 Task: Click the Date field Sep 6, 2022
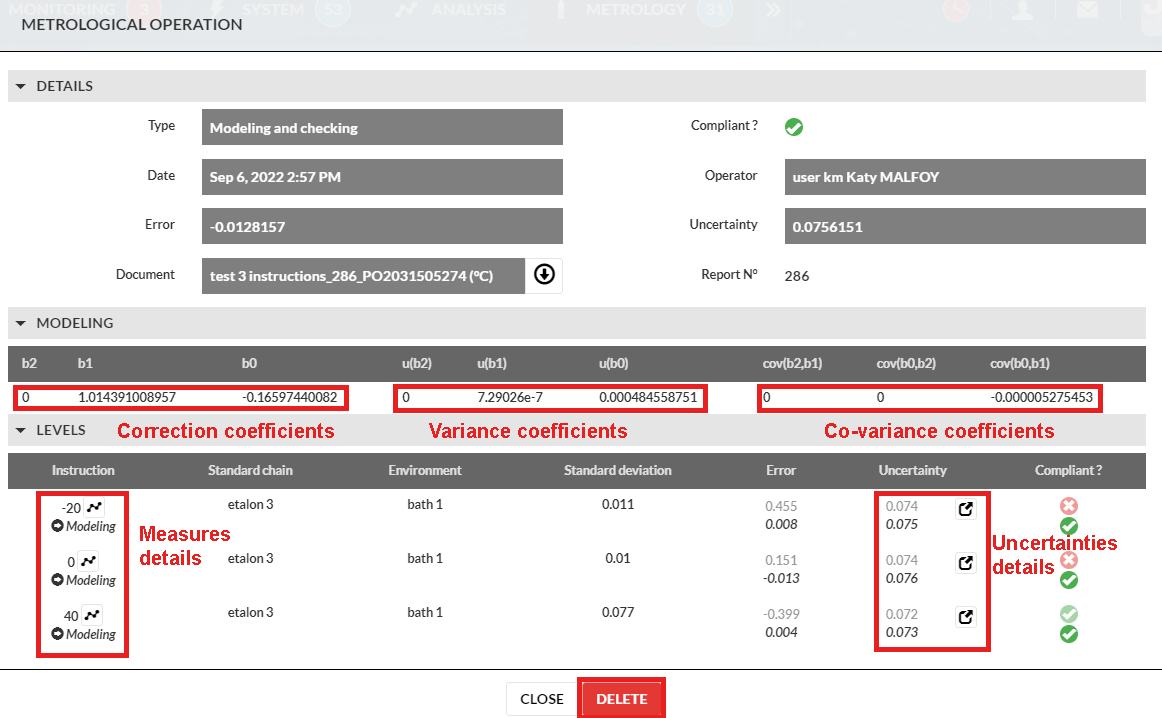(382, 177)
